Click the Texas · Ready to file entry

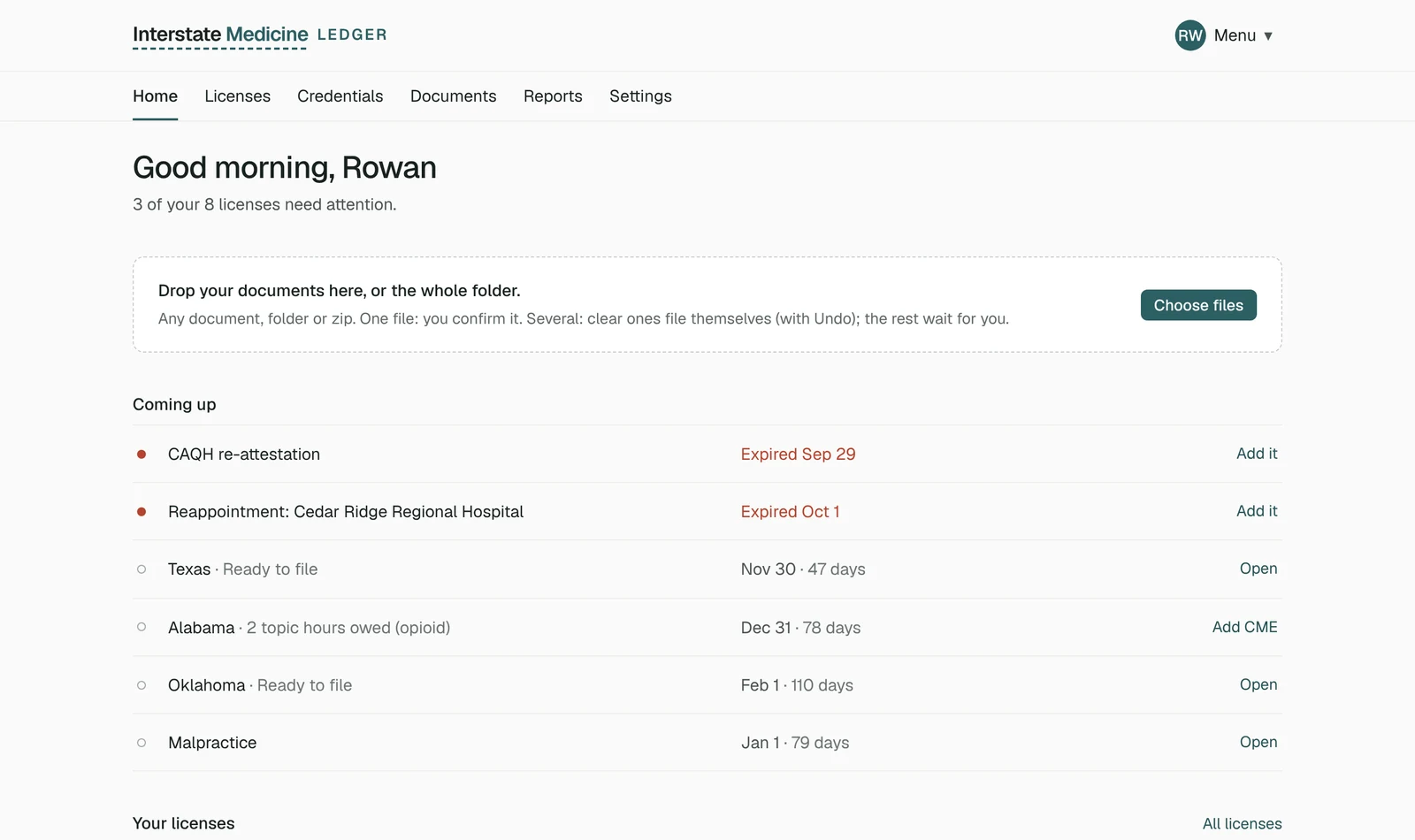(242, 569)
